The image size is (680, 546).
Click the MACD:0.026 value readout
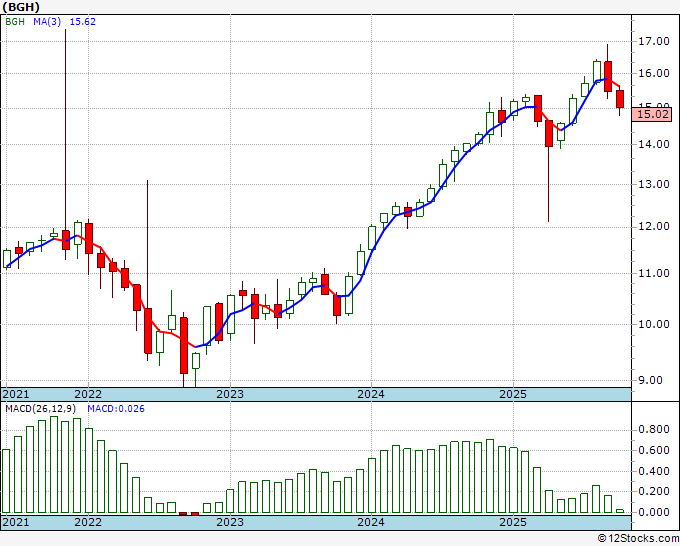point(116,409)
